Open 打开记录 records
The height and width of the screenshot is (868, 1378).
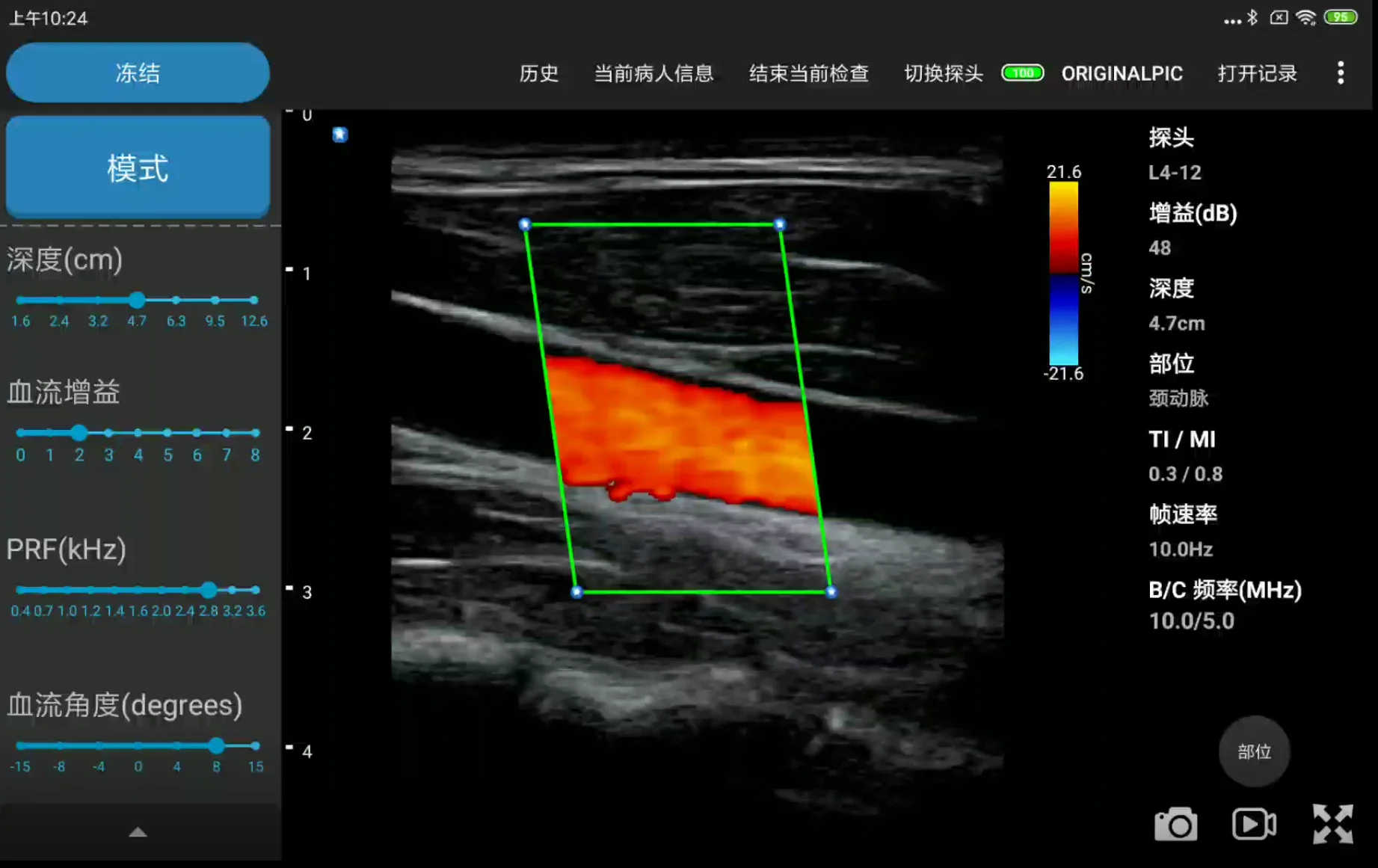1257,73
